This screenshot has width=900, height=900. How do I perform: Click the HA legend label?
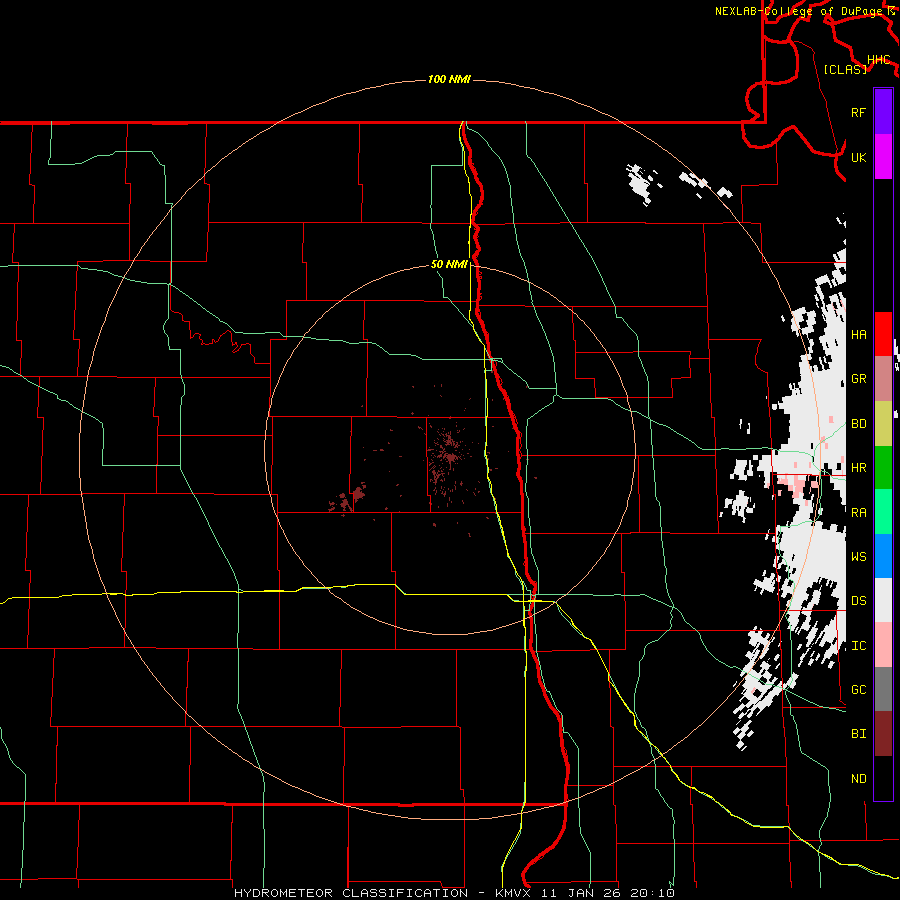(859, 334)
